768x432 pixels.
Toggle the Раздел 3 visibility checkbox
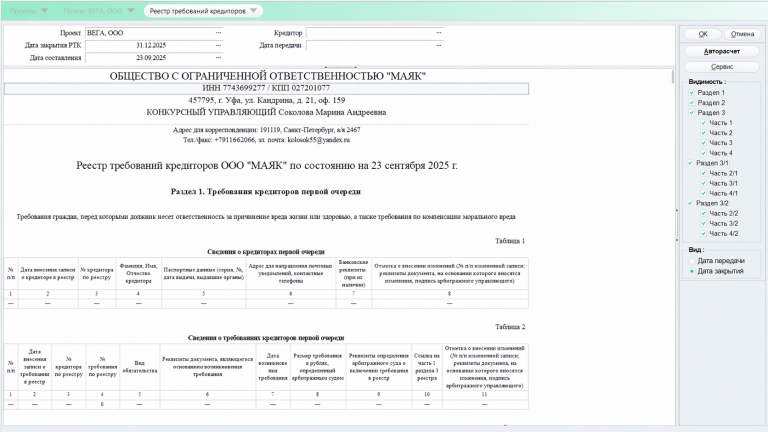click(692, 113)
